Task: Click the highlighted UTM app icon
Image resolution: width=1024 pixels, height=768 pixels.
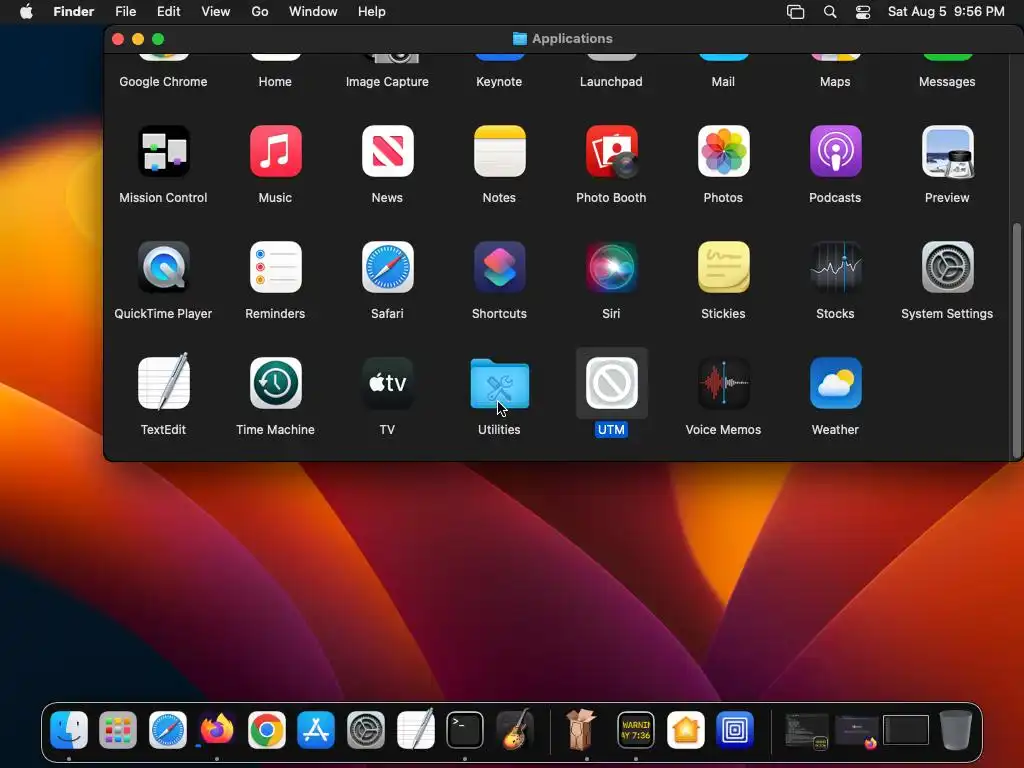Action: (x=611, y=383)
